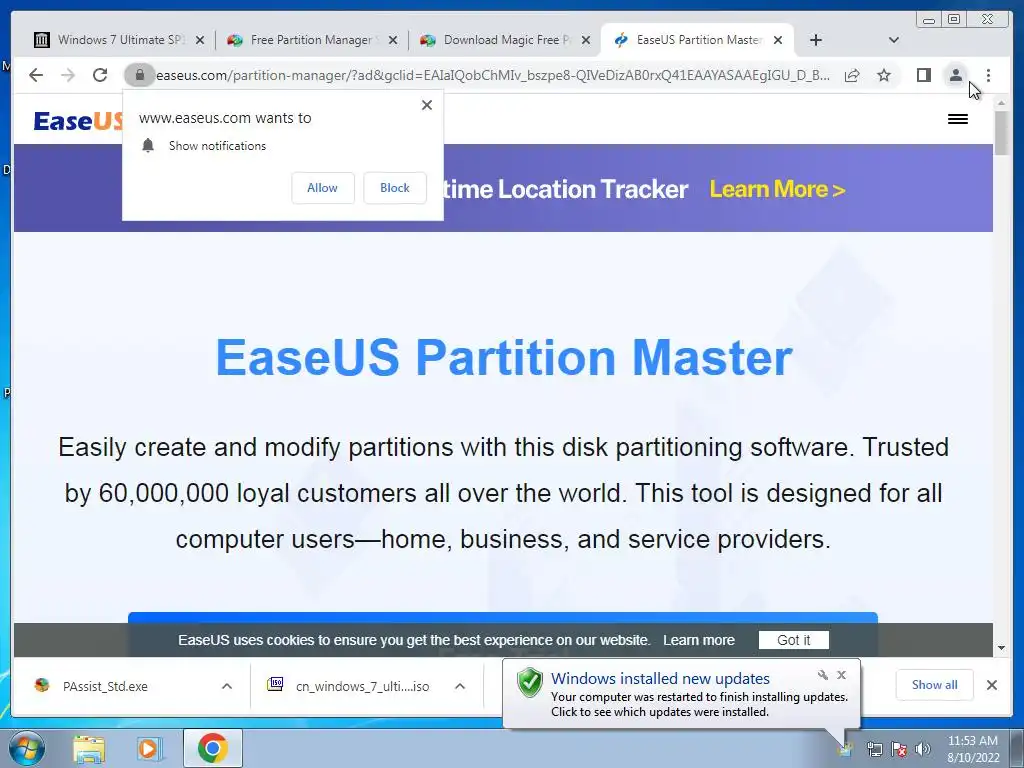Image resolution: width=1024 pixels, height=768 pixels.
Task: Close the Windows 7 Ultimate tab
Action: coord(200,40)
